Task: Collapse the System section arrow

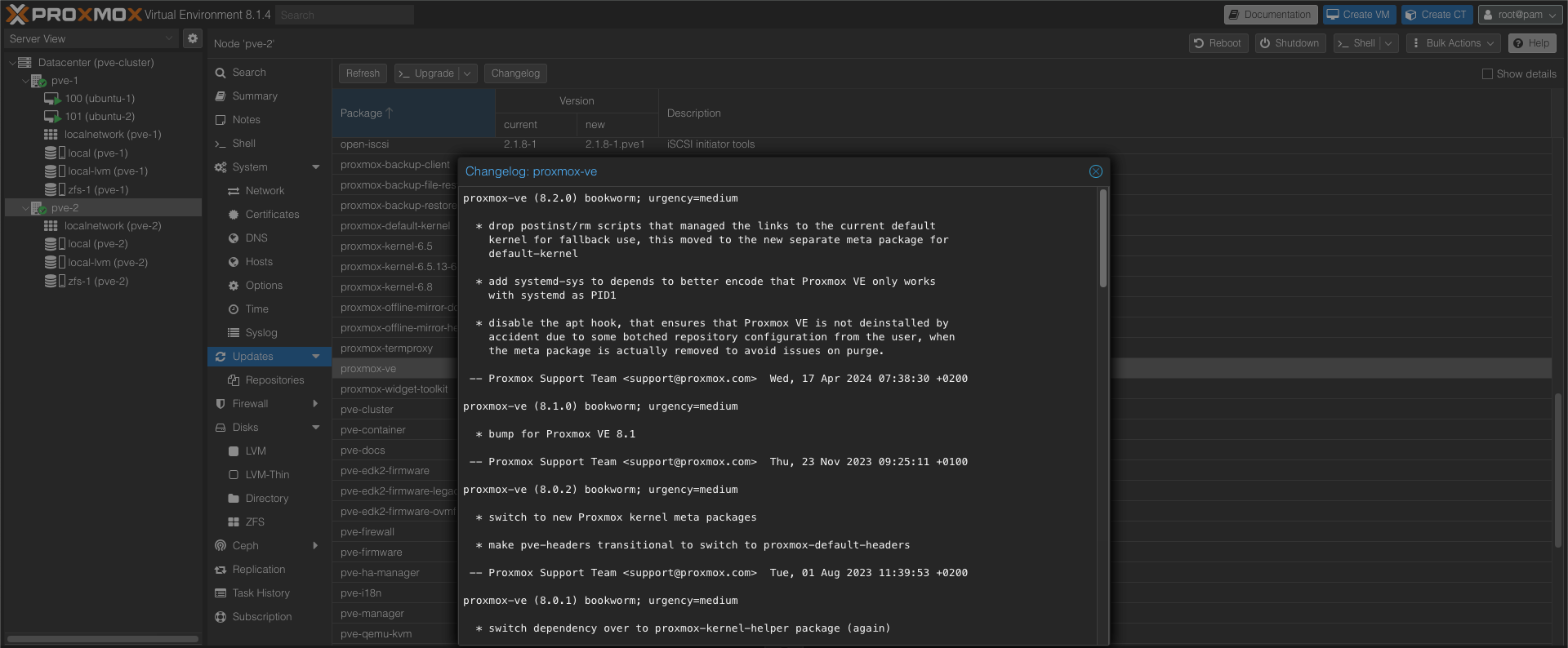Action: pos(316,167)
